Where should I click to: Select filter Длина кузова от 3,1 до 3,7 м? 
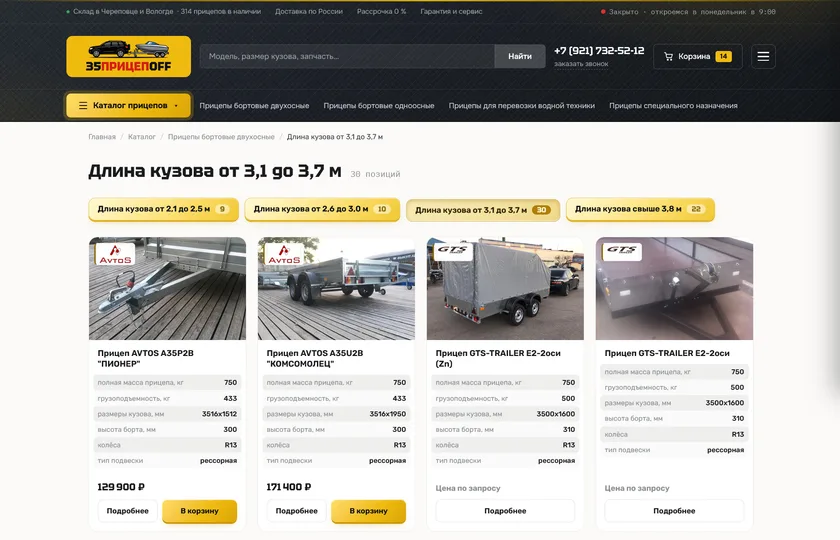pos(483,210)
